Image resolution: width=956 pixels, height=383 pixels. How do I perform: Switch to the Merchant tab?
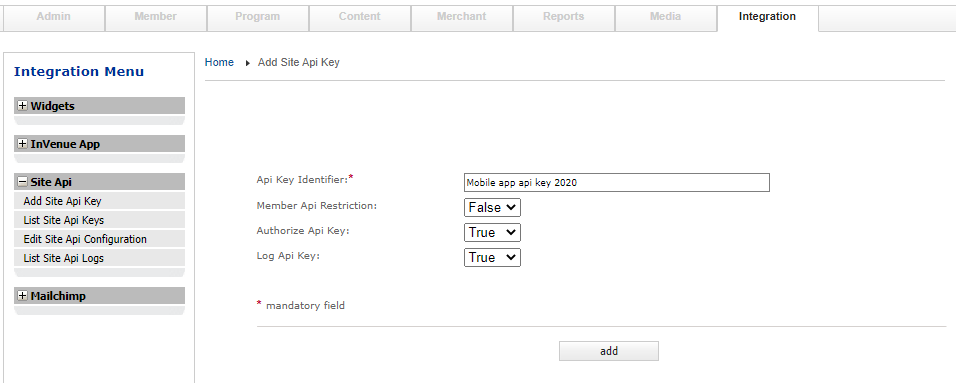[462, 17]
